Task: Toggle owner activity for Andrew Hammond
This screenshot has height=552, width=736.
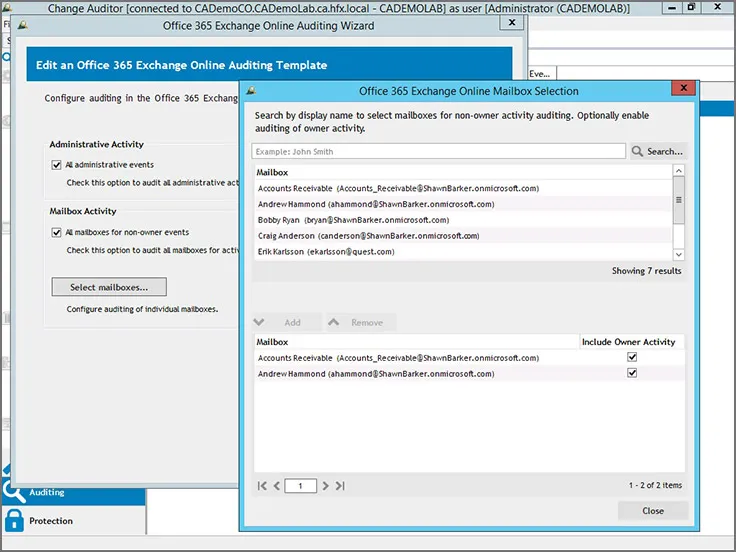Action: [x=632, y=373]
